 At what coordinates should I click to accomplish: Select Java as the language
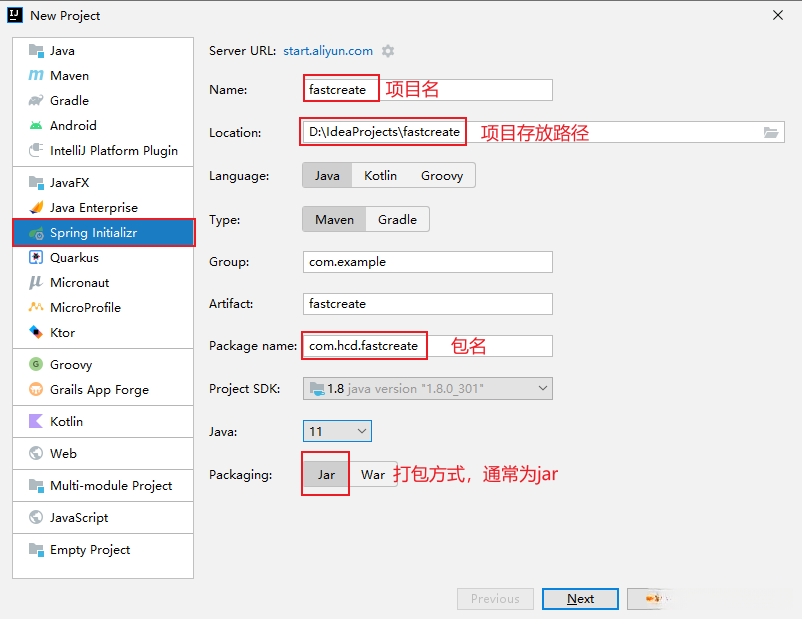coord(327,175)
